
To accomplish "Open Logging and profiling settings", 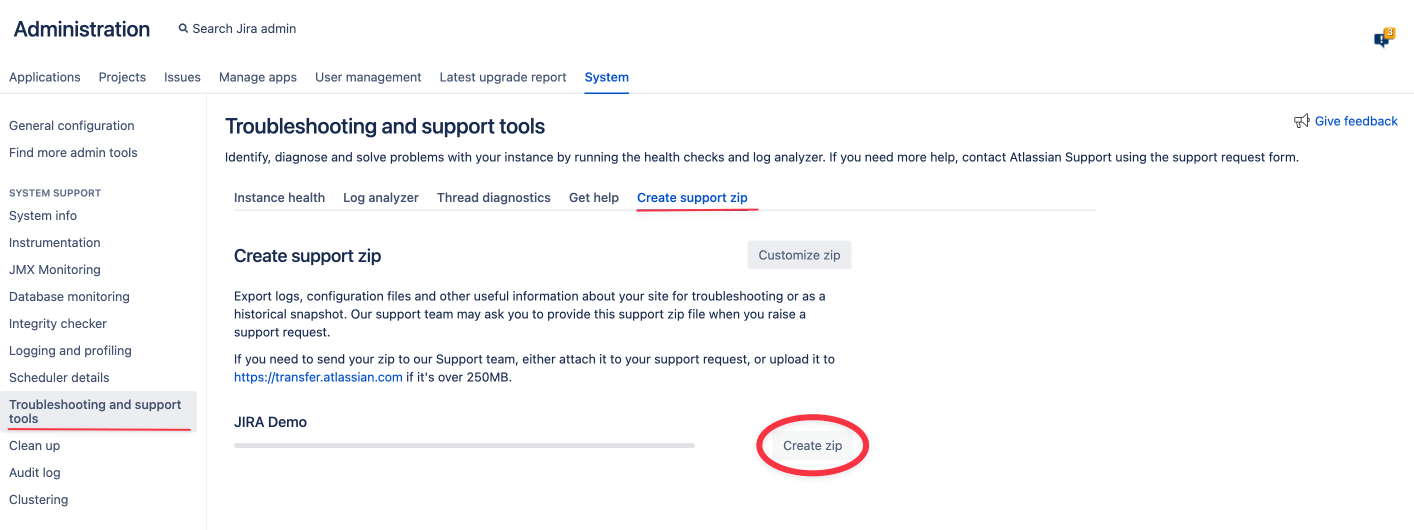I will pos(70,351).
